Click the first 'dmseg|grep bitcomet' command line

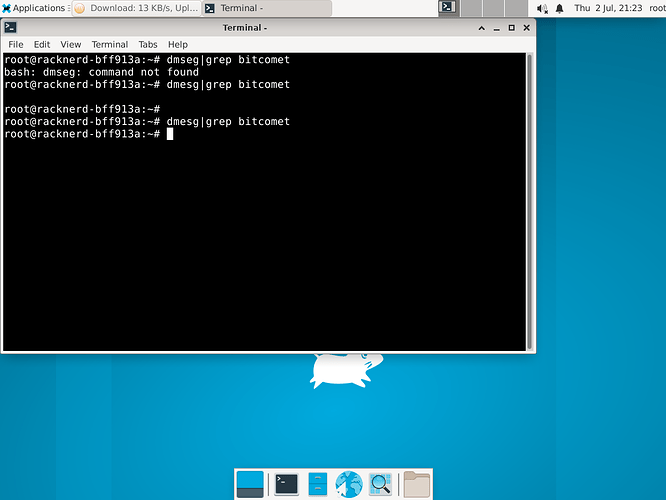(x=147, y=60)
